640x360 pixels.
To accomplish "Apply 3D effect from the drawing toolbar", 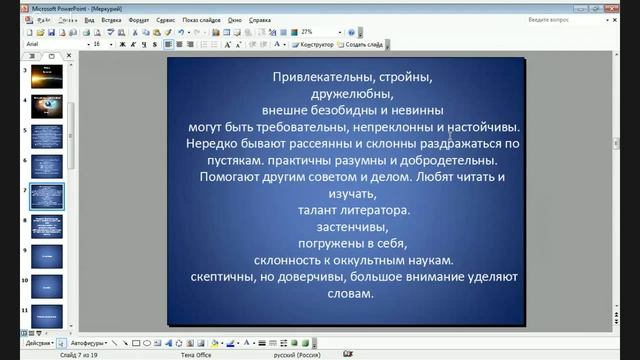I will [305, 343].
